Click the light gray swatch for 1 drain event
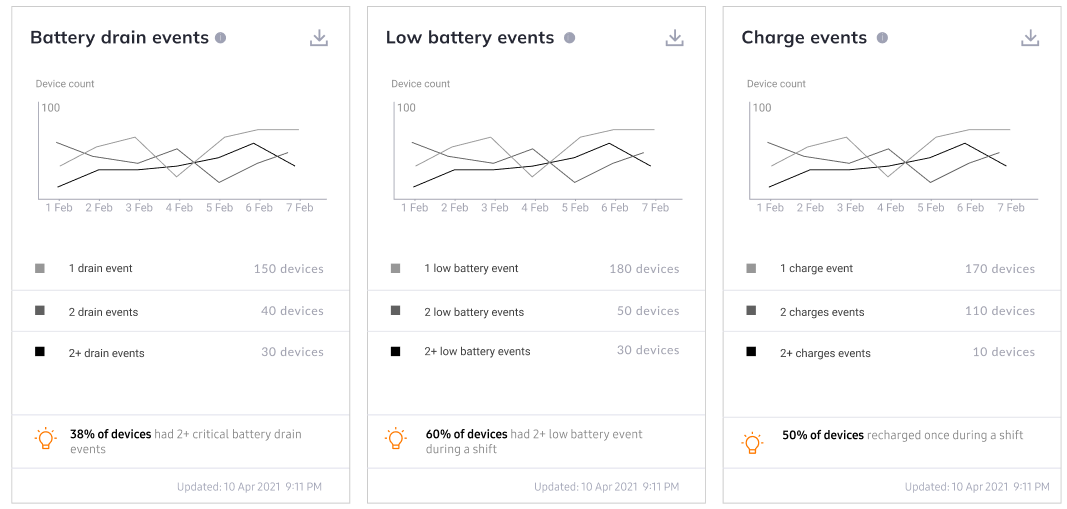The height and width of the screenshot is (509, 1067). (39, 268)
